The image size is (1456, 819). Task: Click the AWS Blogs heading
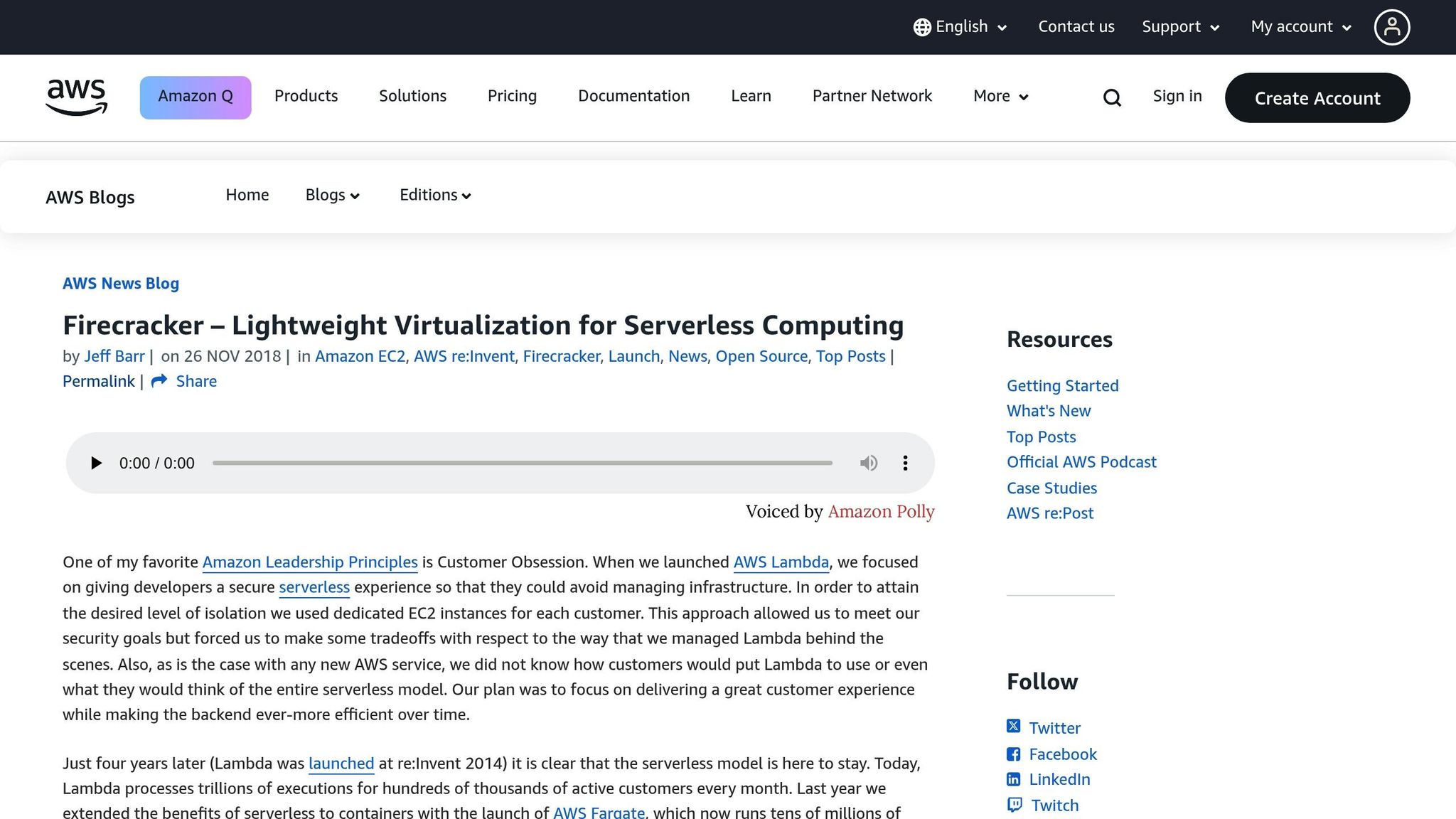click(90, 197)
